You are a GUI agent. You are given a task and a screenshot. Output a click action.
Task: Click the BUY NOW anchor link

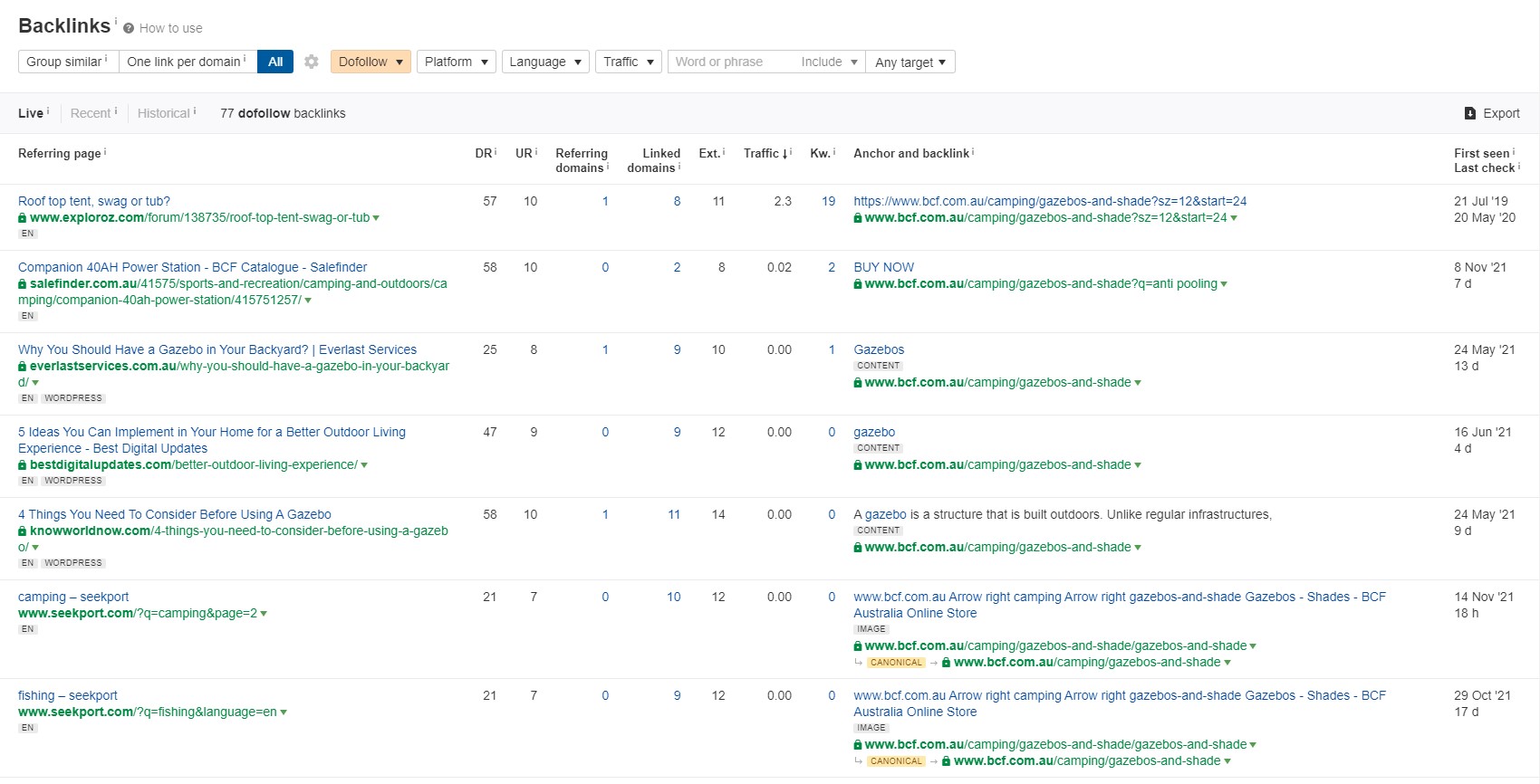pos(884,267)
